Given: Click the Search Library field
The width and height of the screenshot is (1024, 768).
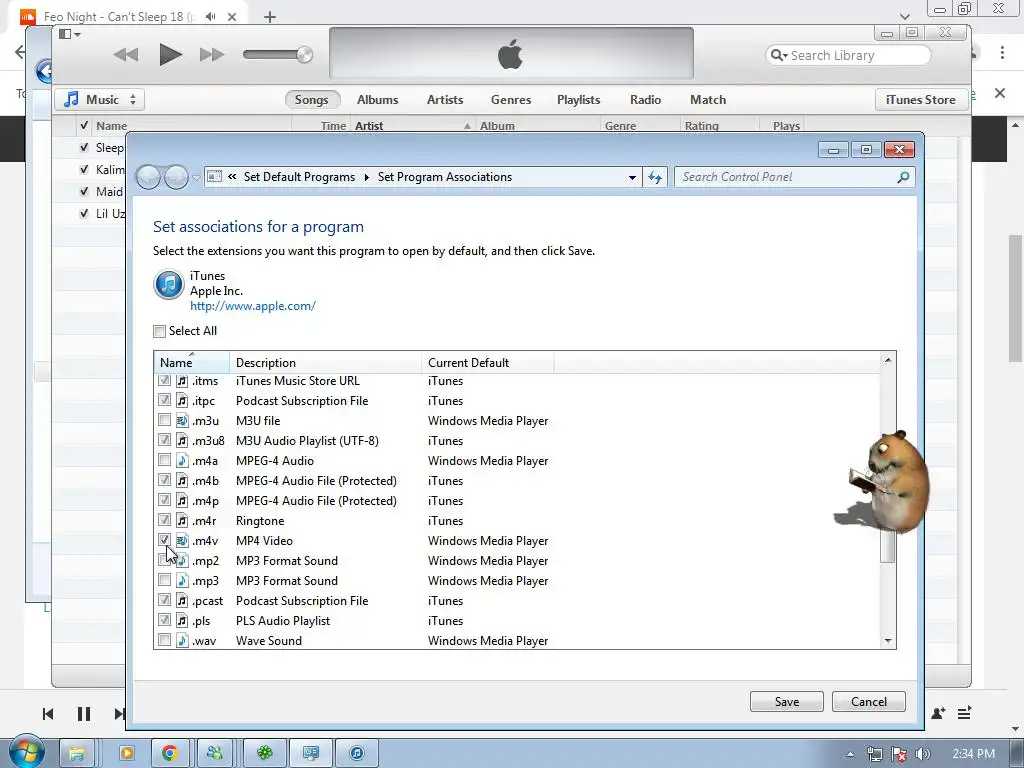Looking at the screenshot, I should click(848, 56).
